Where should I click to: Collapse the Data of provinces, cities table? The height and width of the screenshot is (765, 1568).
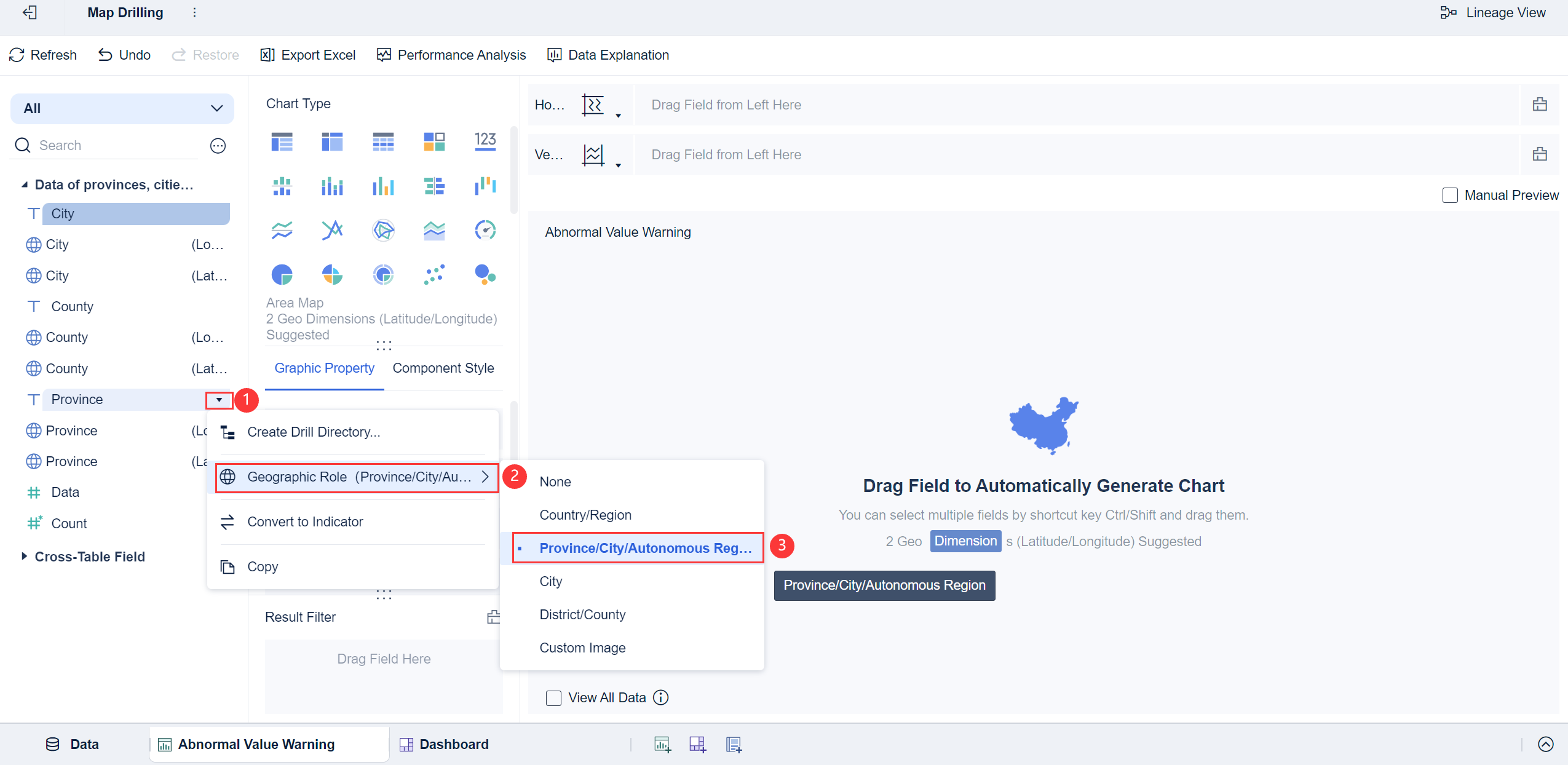point(24,185)
